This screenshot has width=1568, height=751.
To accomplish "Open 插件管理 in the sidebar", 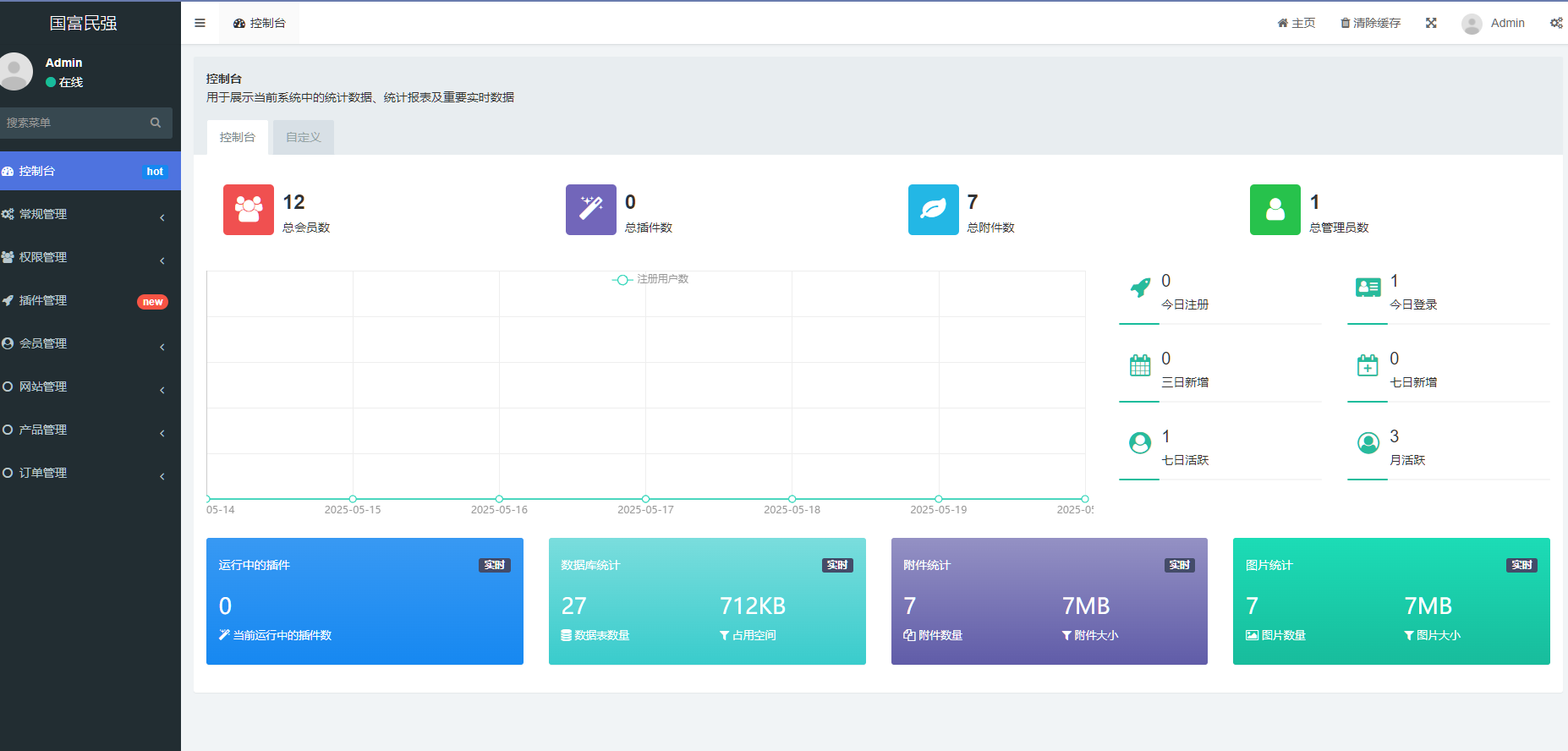I will [85, 300].
